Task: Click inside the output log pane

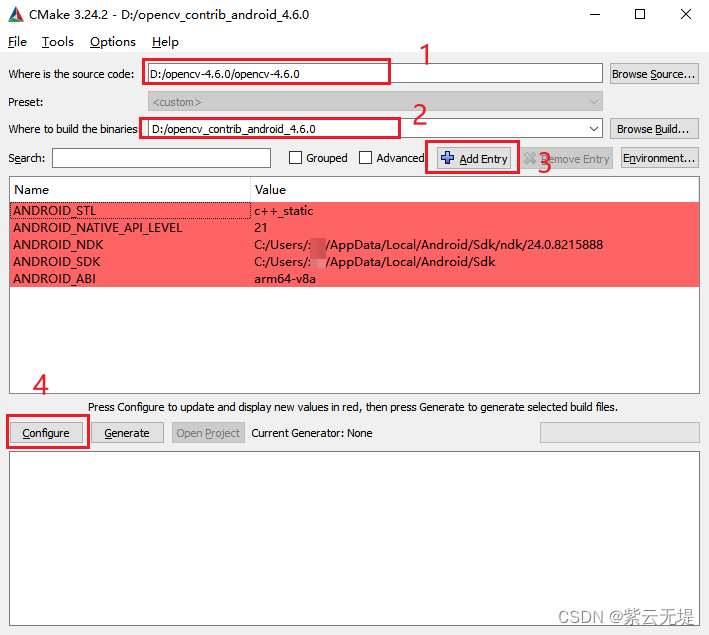Action: (x=354, y=538)
